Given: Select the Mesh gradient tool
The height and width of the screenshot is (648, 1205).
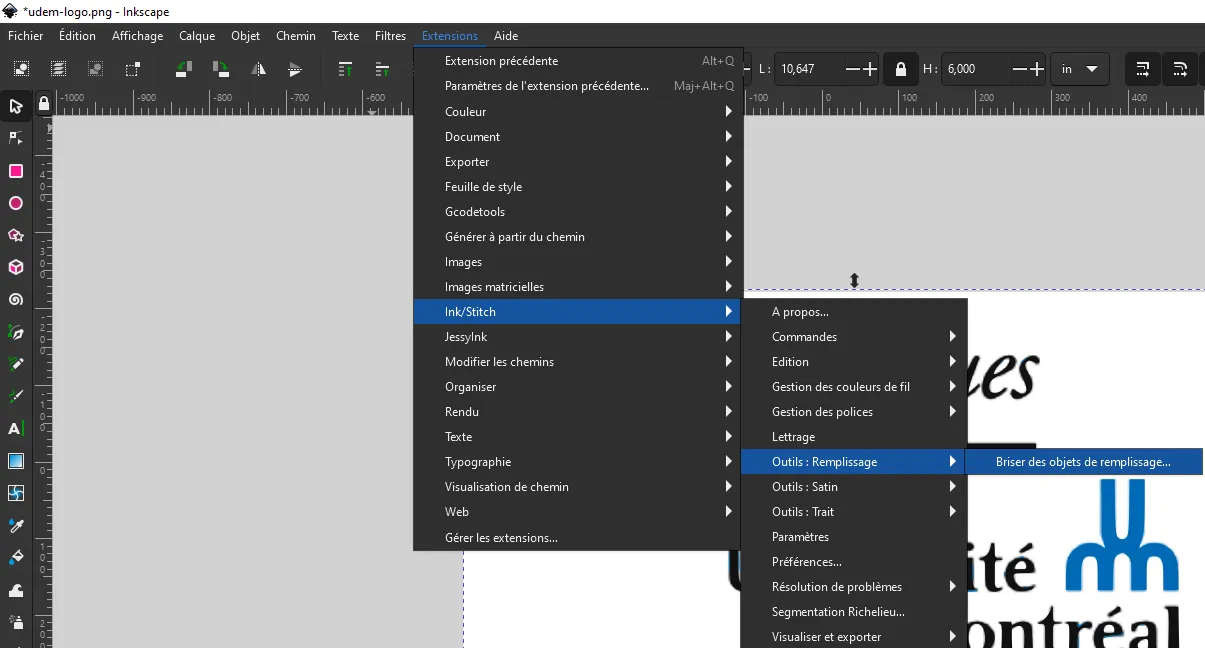Looking at the screenshot, I should pos(16,493).
